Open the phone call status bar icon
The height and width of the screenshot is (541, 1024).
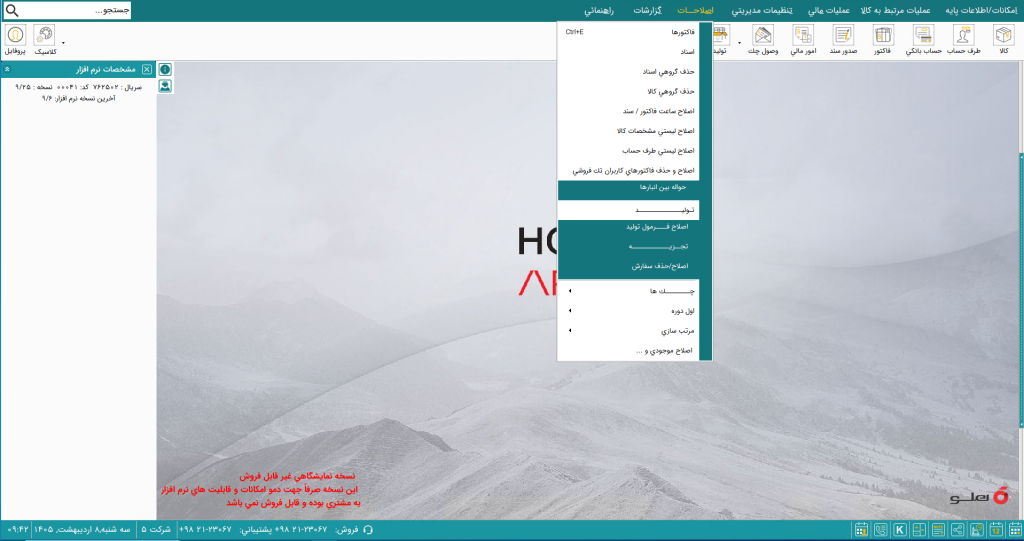pos(880,530)
